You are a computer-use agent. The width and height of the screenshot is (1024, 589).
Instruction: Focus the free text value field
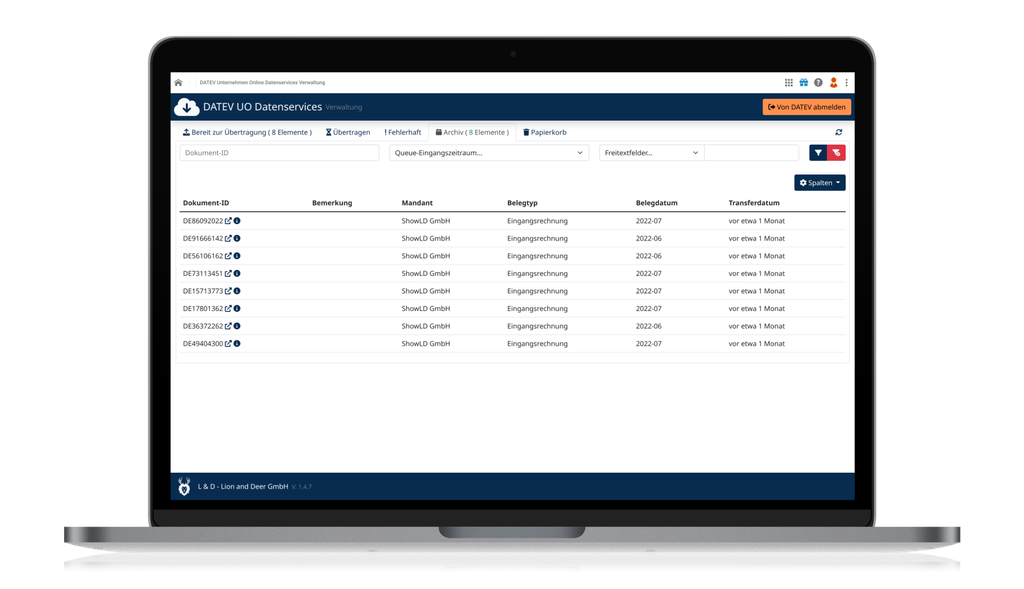(x=752, y=153)
